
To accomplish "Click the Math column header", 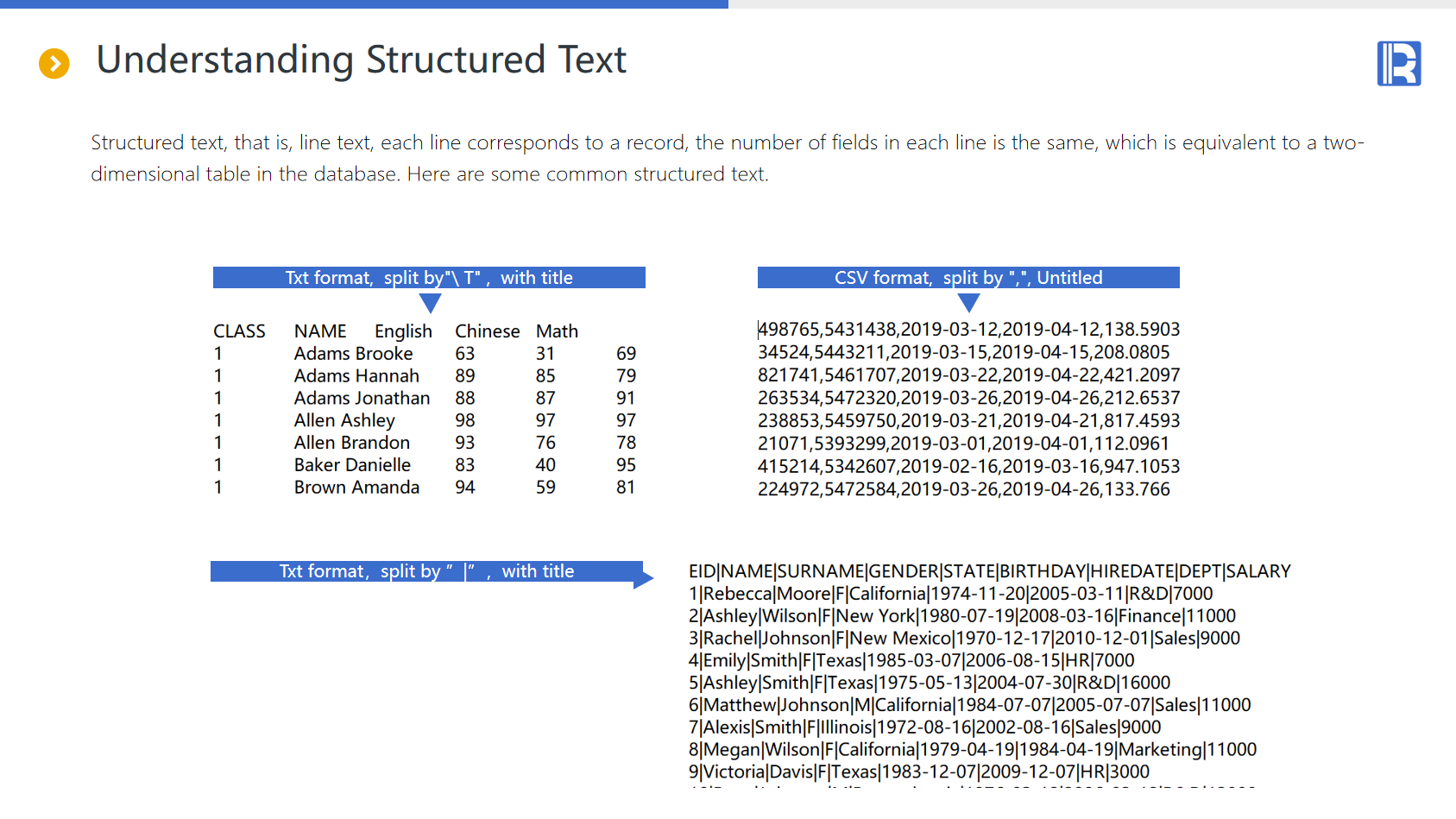I will pos(557,331).
